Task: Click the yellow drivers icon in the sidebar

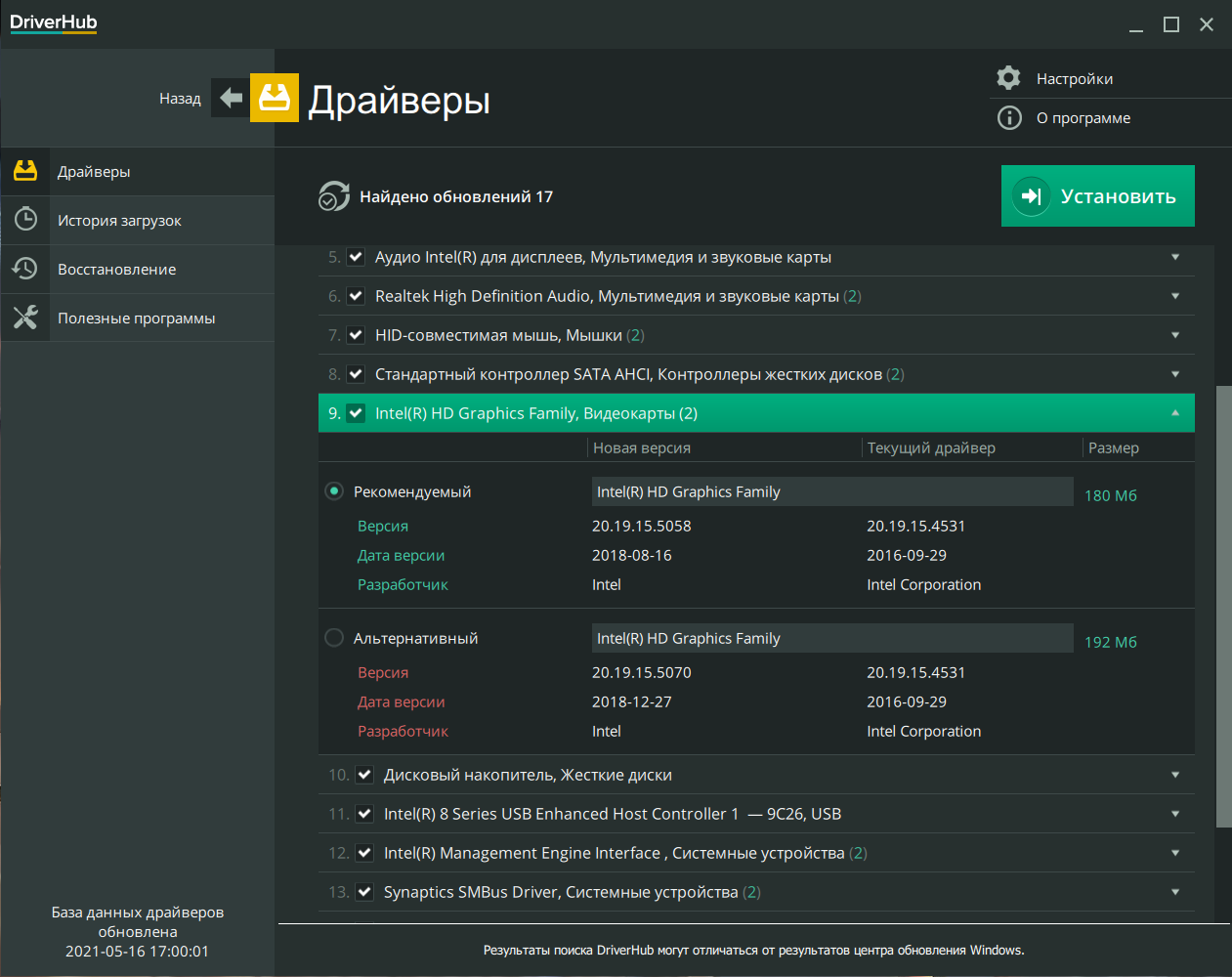Action: pyautogui.click(x=25, y=171)
